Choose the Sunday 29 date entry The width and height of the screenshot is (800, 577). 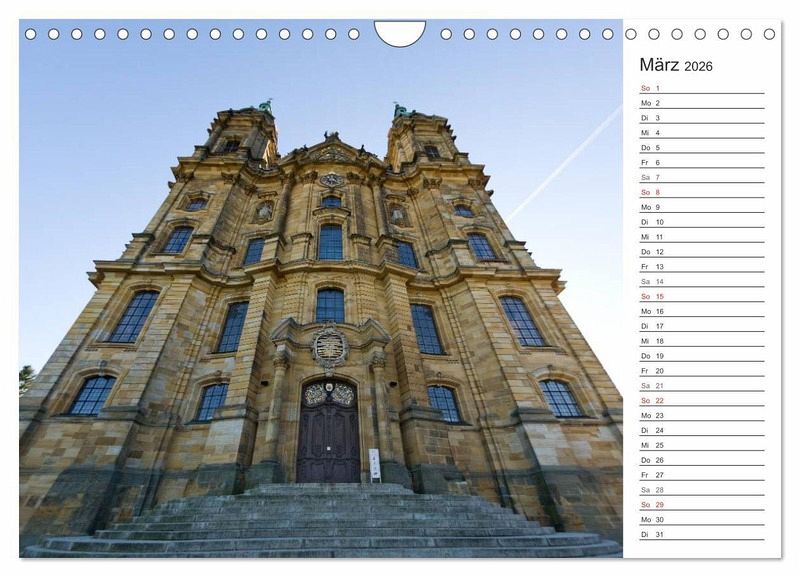[x=701, y=505]
